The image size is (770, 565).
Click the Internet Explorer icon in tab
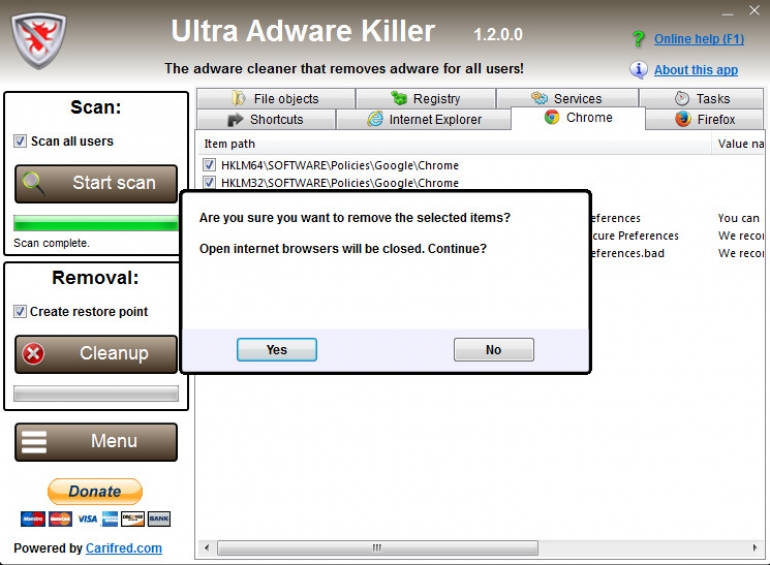375,119
